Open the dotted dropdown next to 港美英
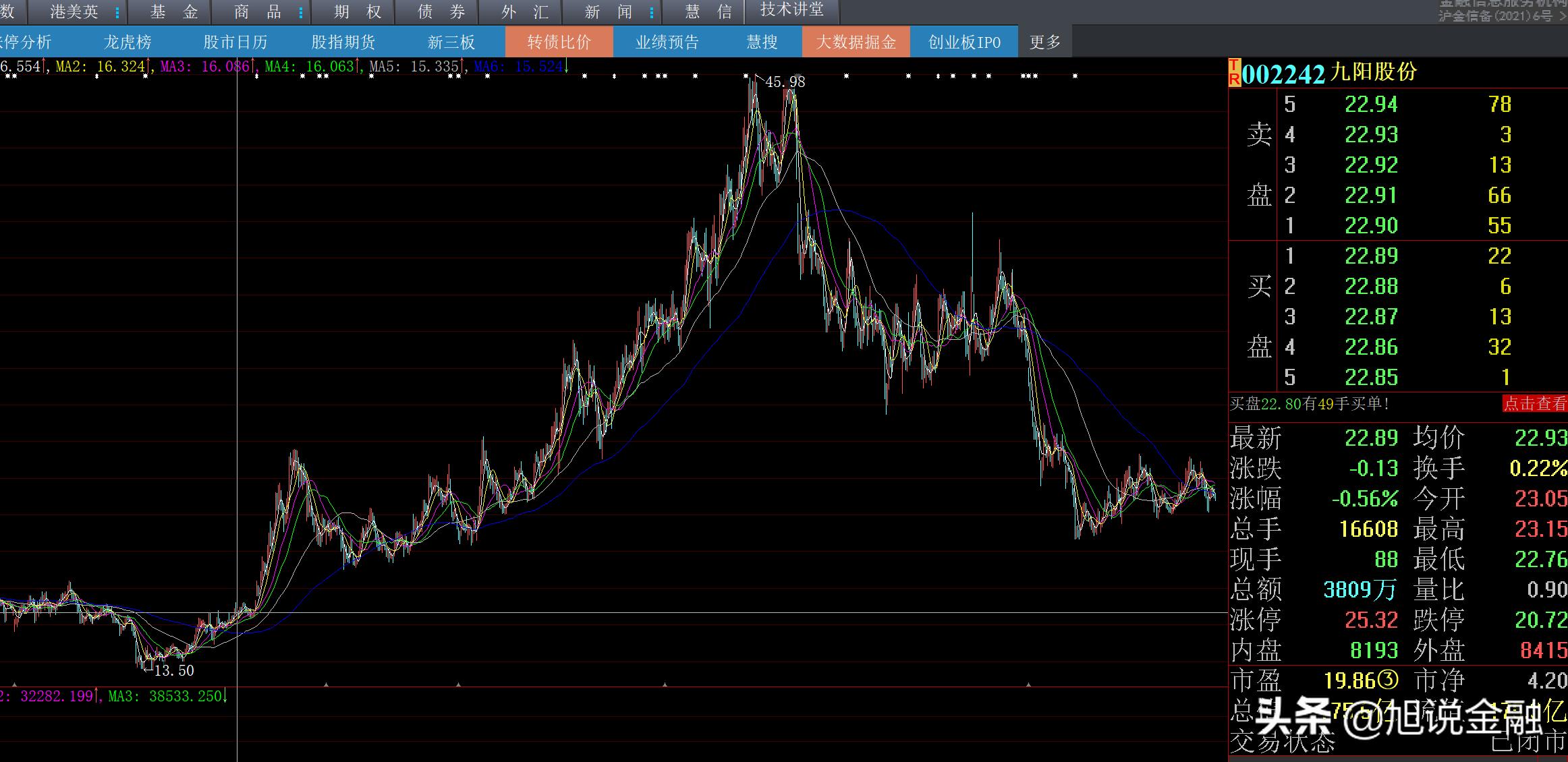This screenshot has width=1568, height=762. (x=117, y=12)
